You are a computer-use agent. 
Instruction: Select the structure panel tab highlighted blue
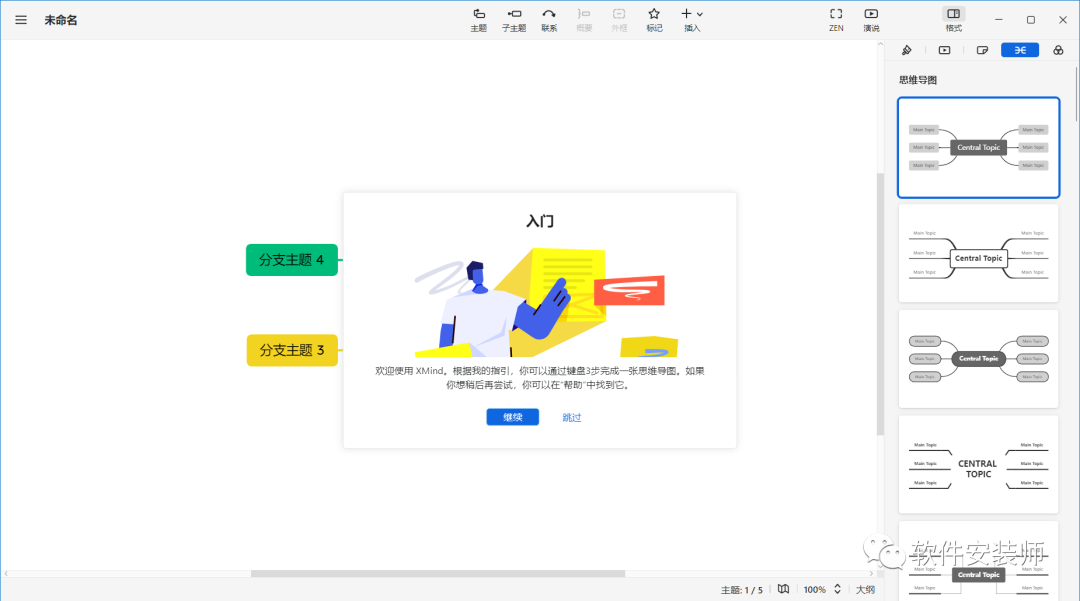coord(1020,50)
